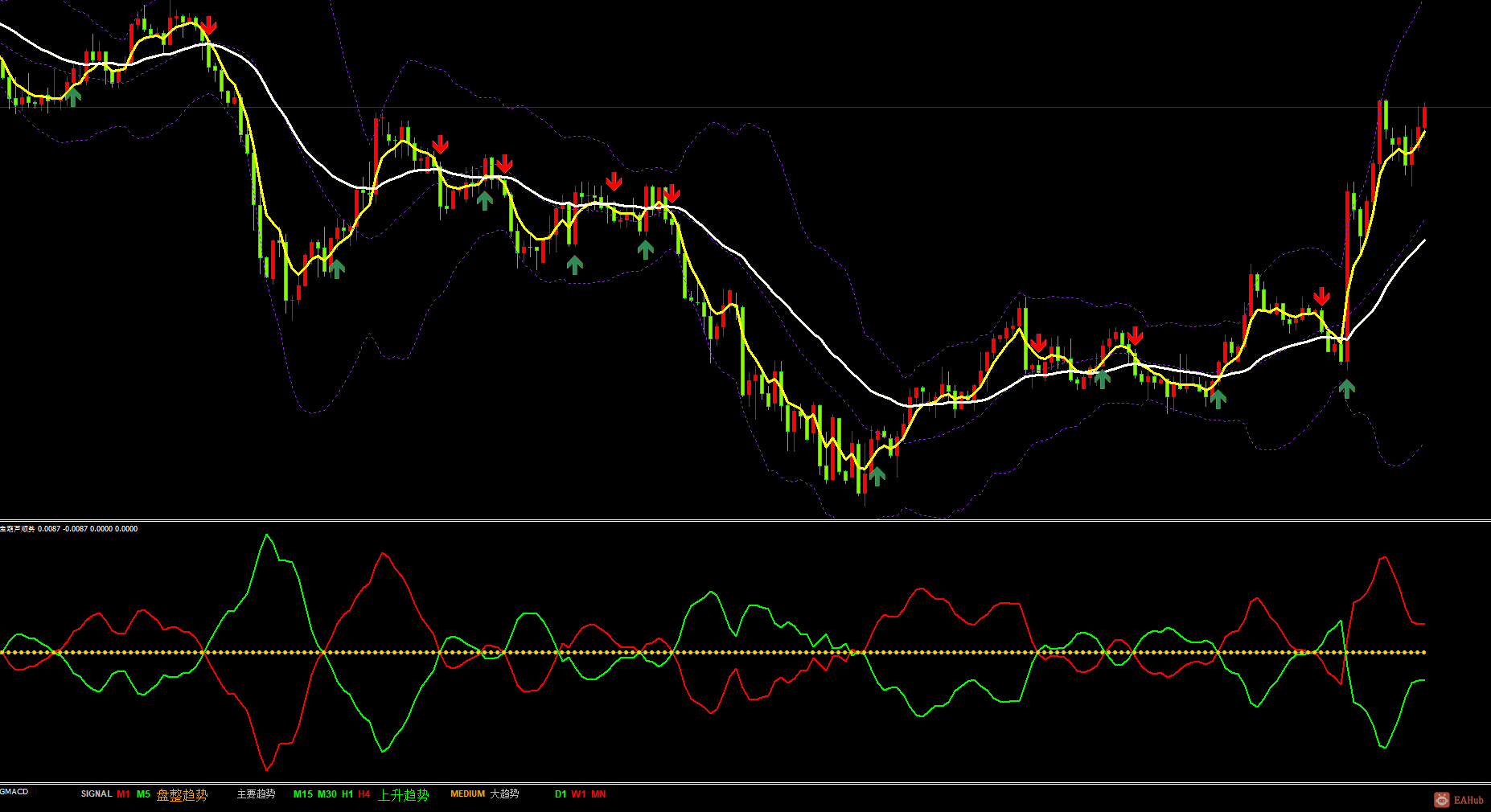Viewport: 1491px width, 812px height.
Task: Select the green D1 timeframe indicator
Action: tap(561, 794)
